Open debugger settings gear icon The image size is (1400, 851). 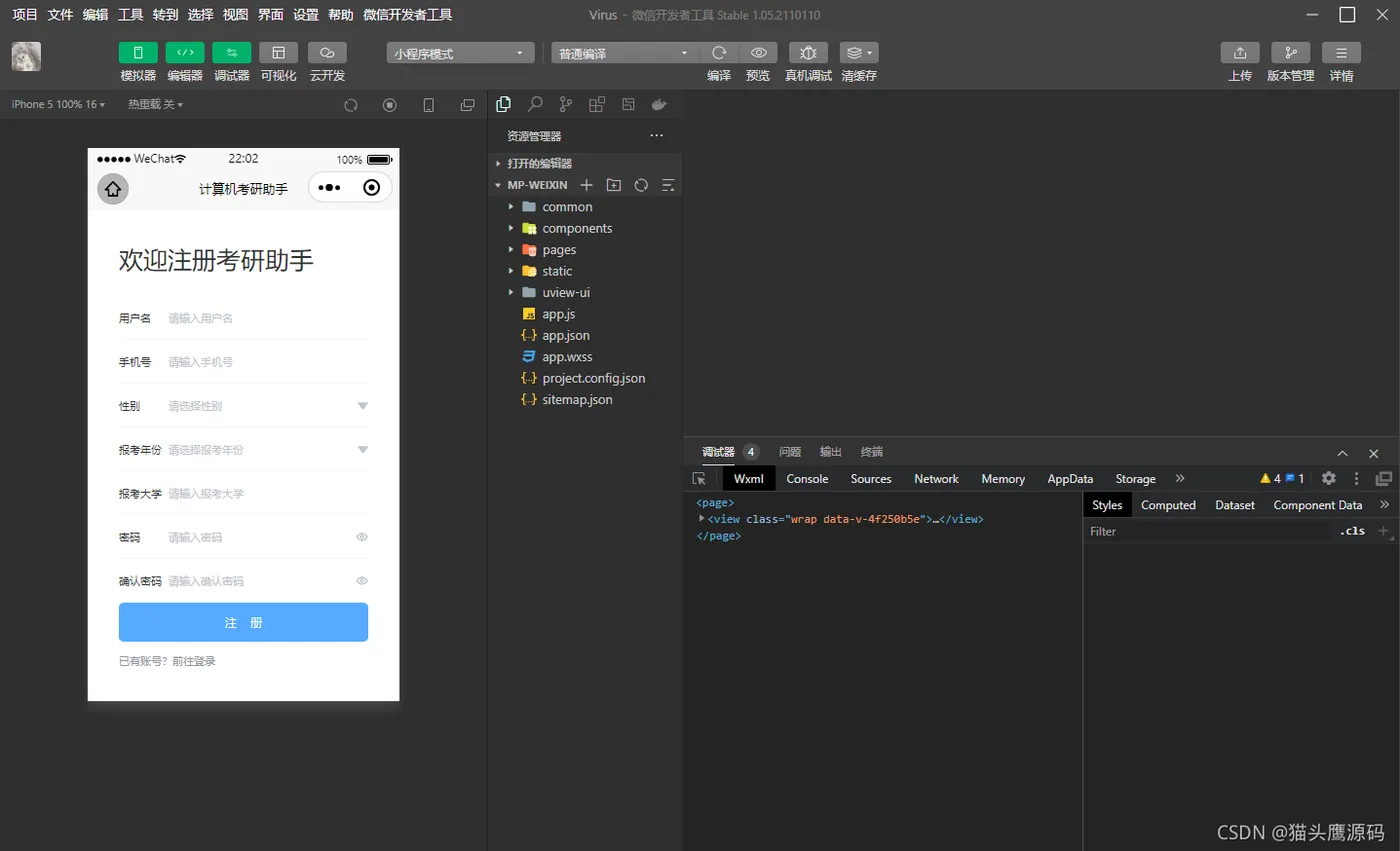(1329, 479)
